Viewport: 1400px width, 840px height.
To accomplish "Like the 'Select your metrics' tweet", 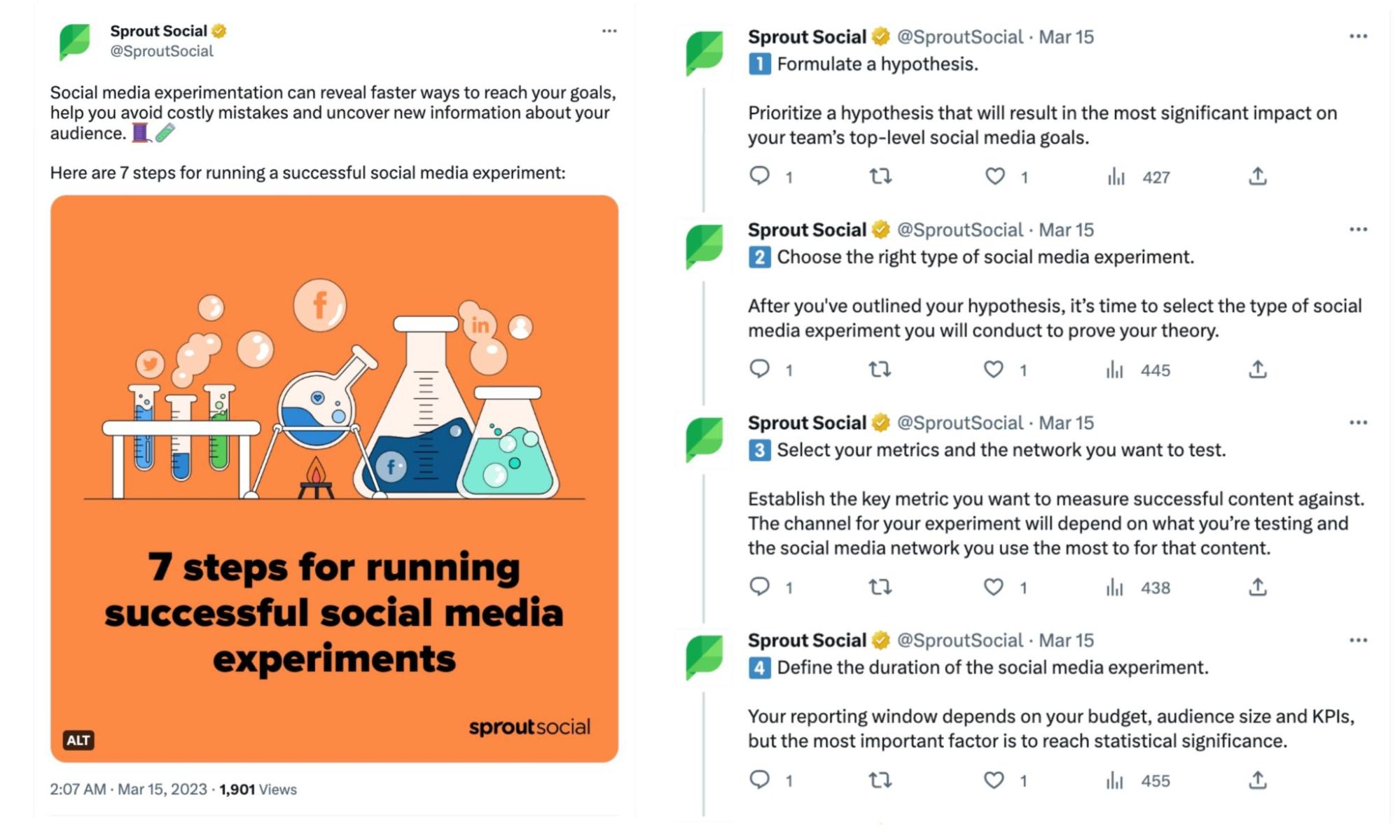I will 993,587.
